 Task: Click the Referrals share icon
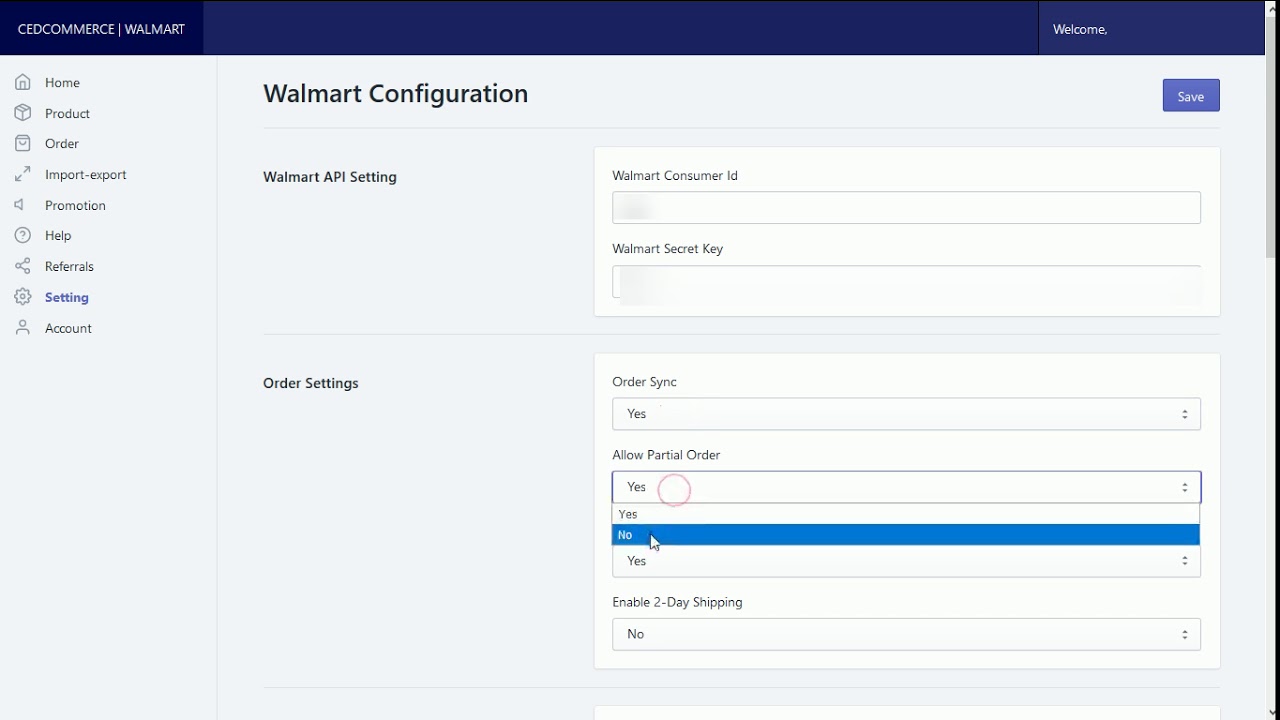point(23,266)
